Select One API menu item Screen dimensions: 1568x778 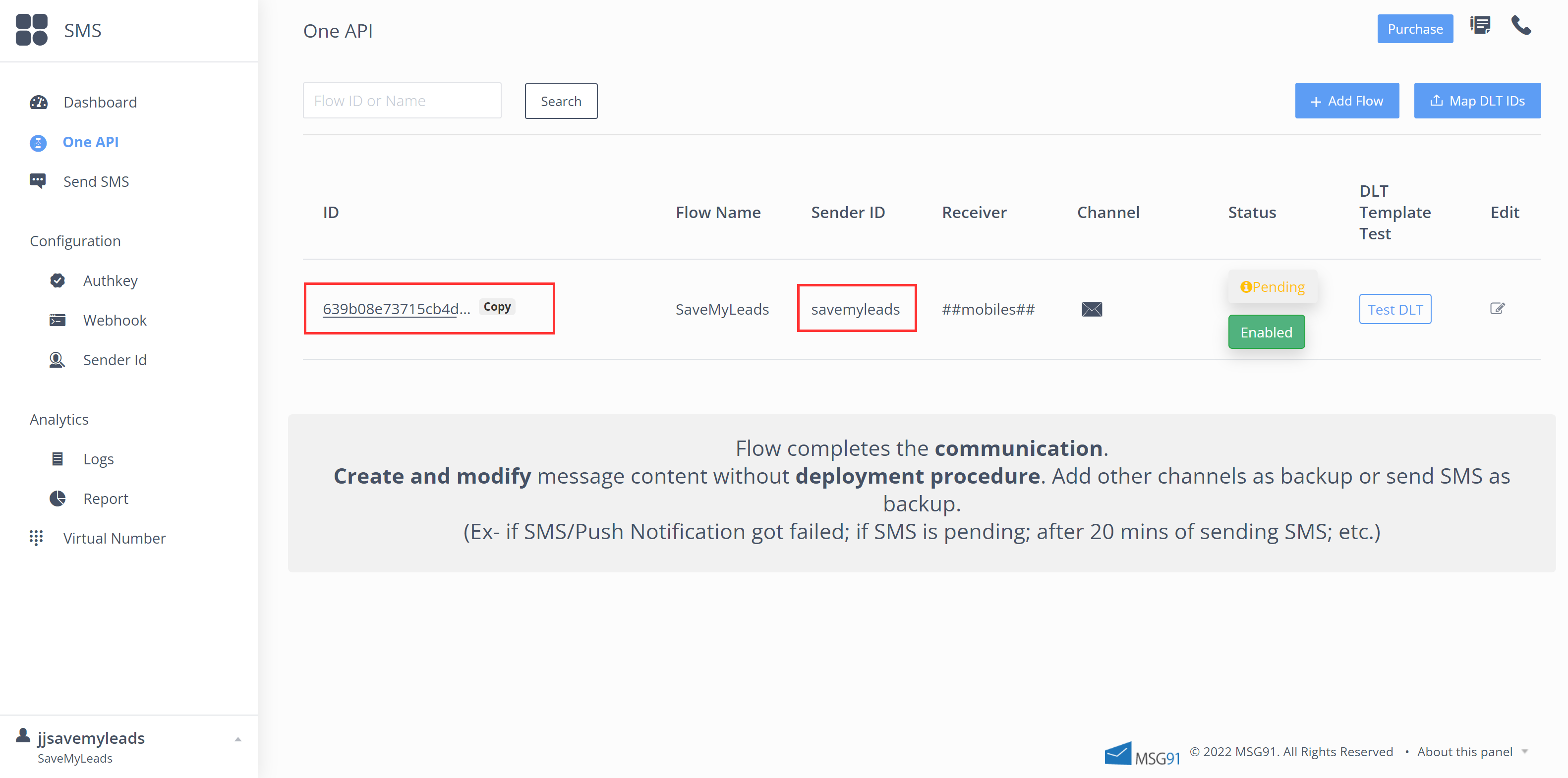[91, 142]
